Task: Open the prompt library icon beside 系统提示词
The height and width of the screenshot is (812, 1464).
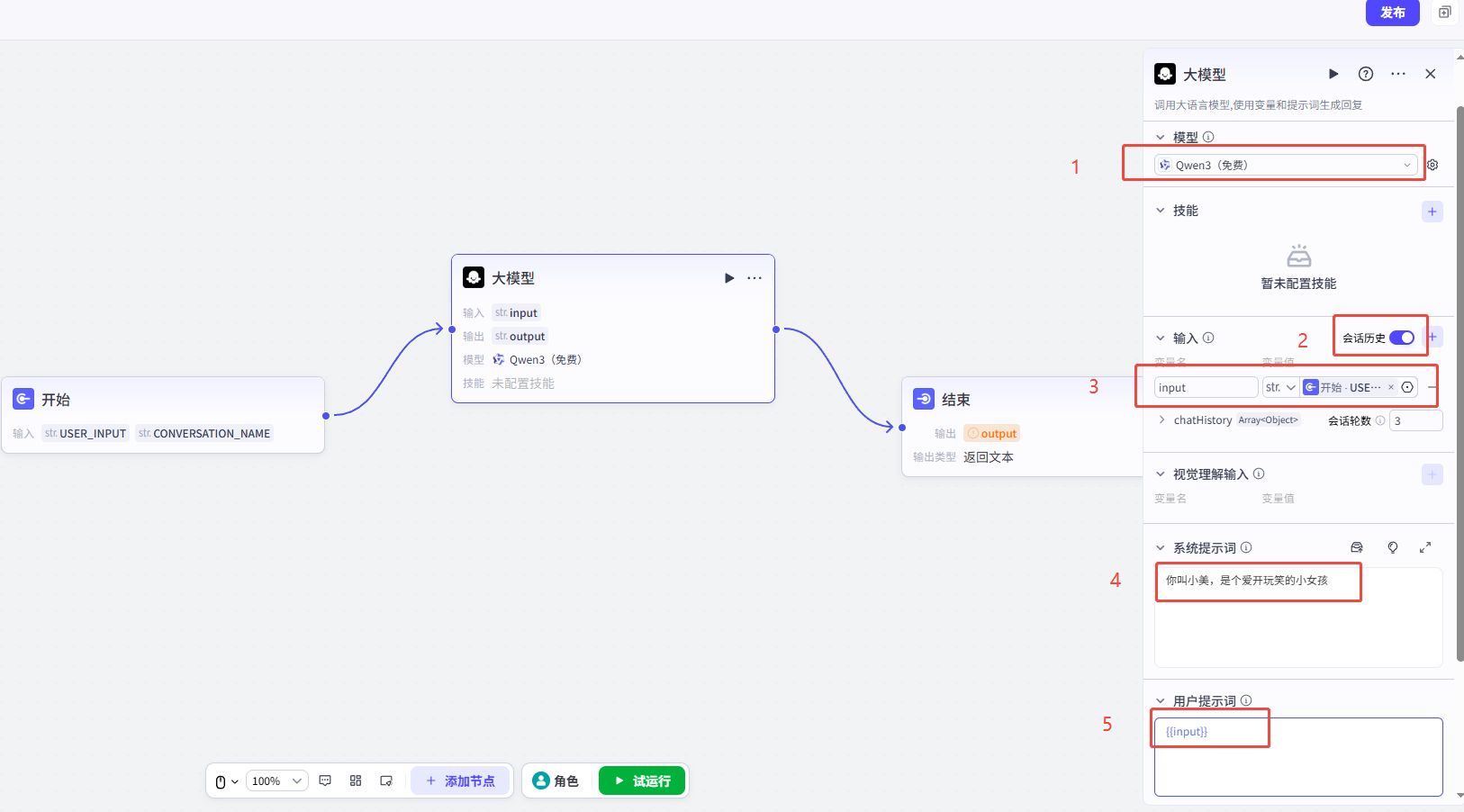Action: pyautogui.click(x=1357, y=547)
